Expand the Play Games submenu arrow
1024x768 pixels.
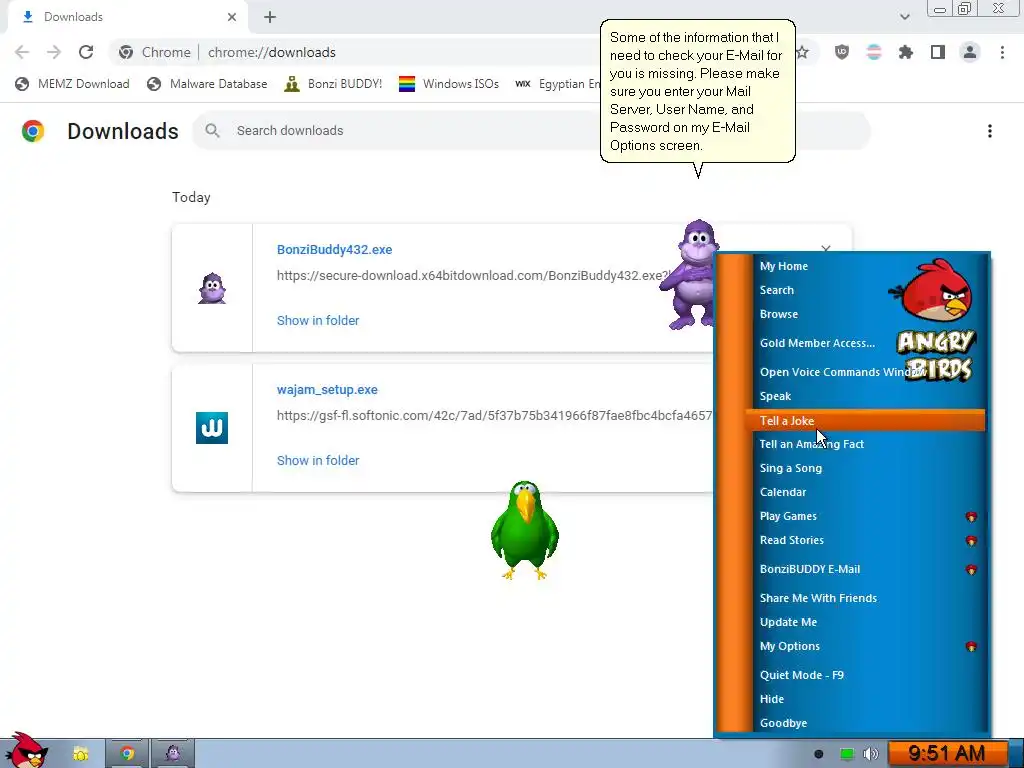click(x=971, y=517)
